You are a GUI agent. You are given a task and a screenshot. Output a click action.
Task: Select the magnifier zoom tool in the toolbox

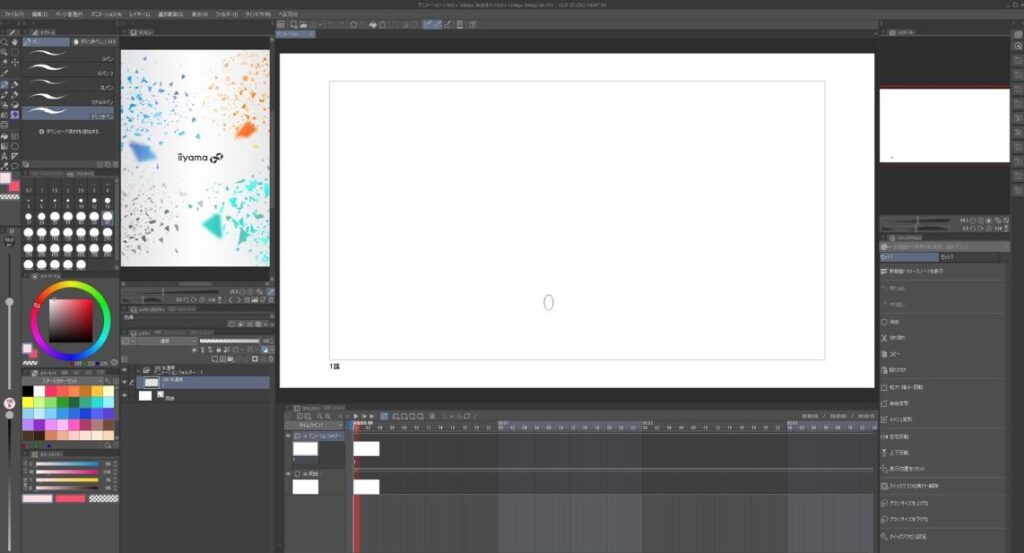(x=5, y=42)
